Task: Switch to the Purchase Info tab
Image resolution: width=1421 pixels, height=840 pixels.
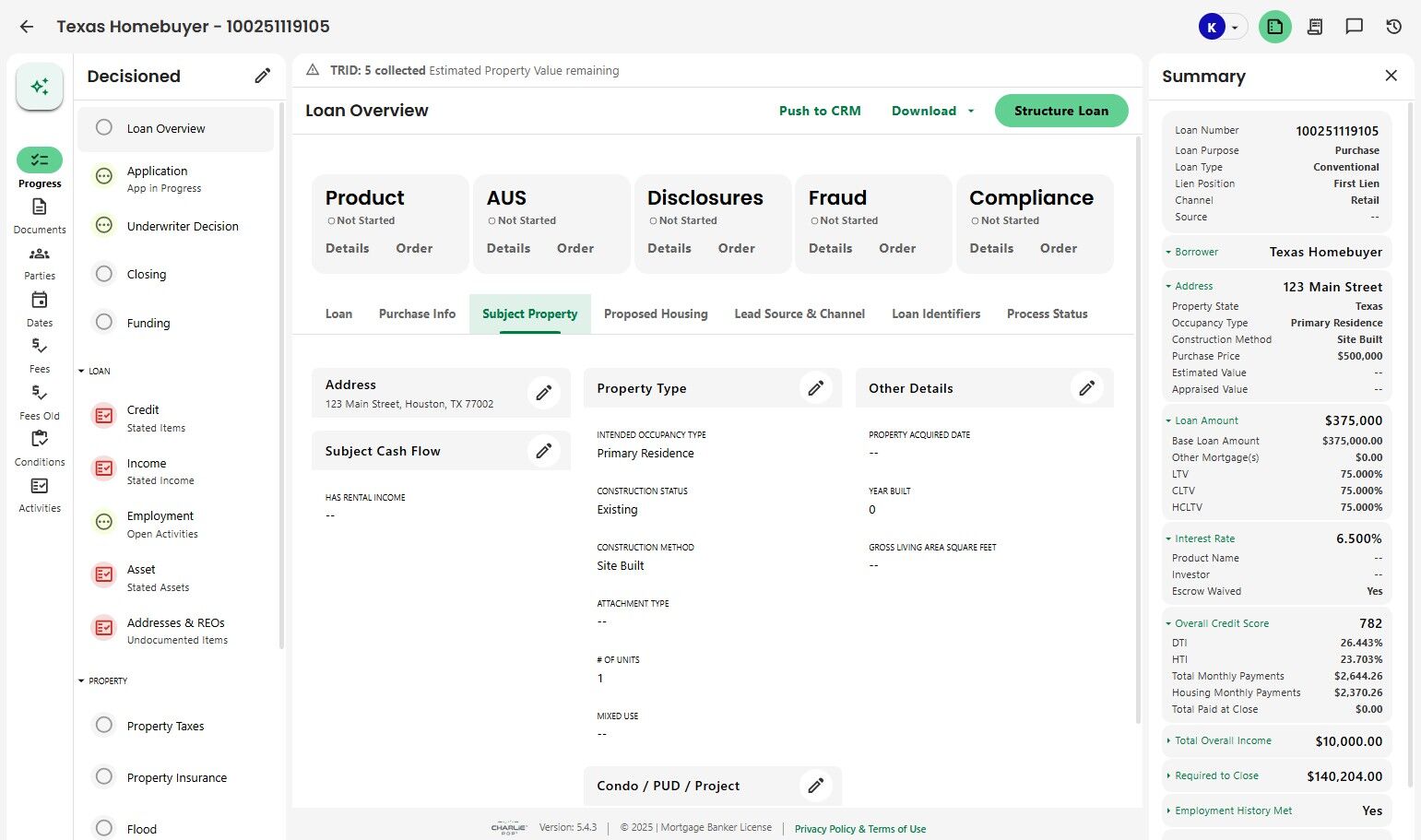Action: (417, 314)
